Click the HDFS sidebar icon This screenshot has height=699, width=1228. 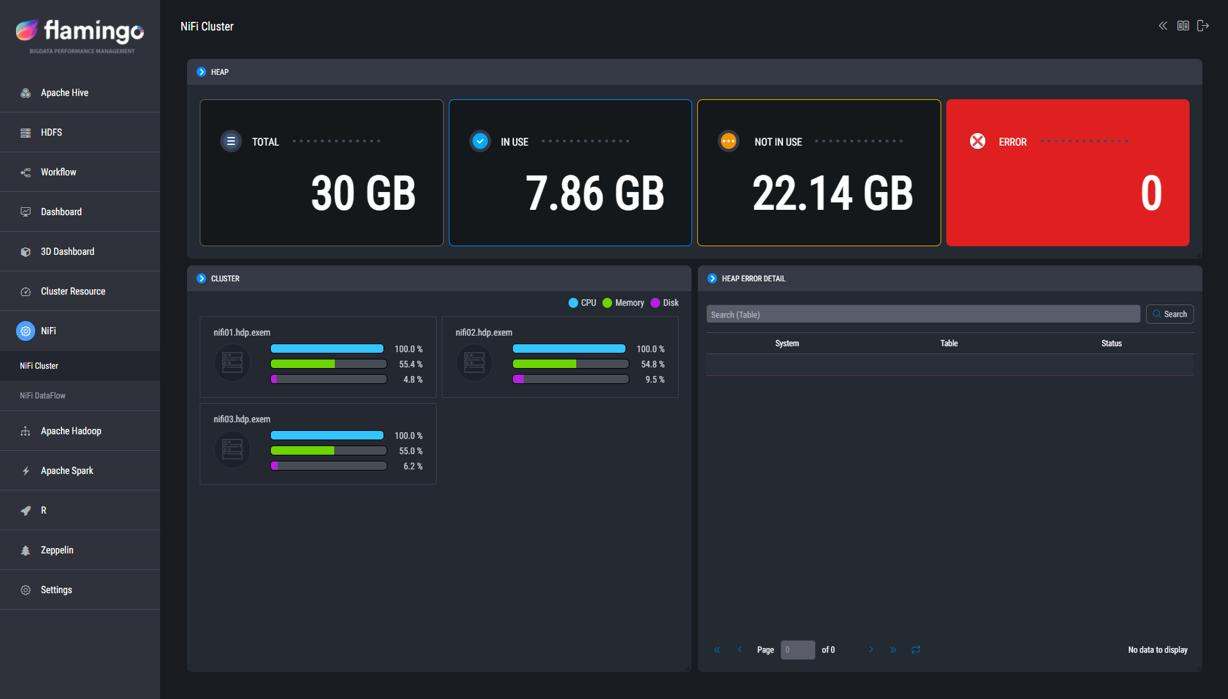[26, 133]
